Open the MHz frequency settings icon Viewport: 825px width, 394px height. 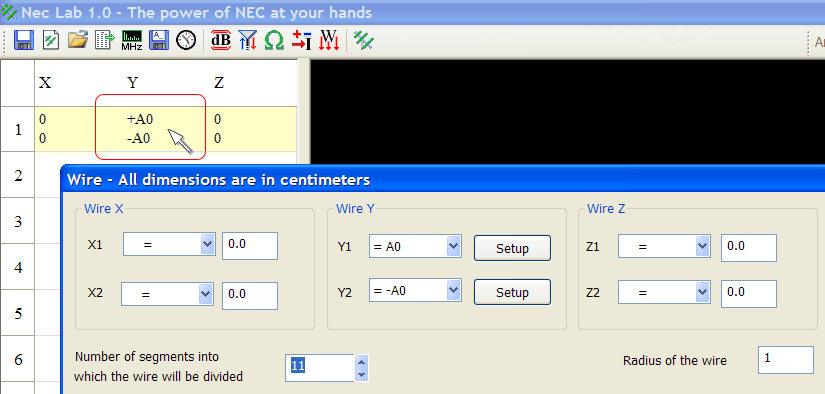click(x=132, y=40)
